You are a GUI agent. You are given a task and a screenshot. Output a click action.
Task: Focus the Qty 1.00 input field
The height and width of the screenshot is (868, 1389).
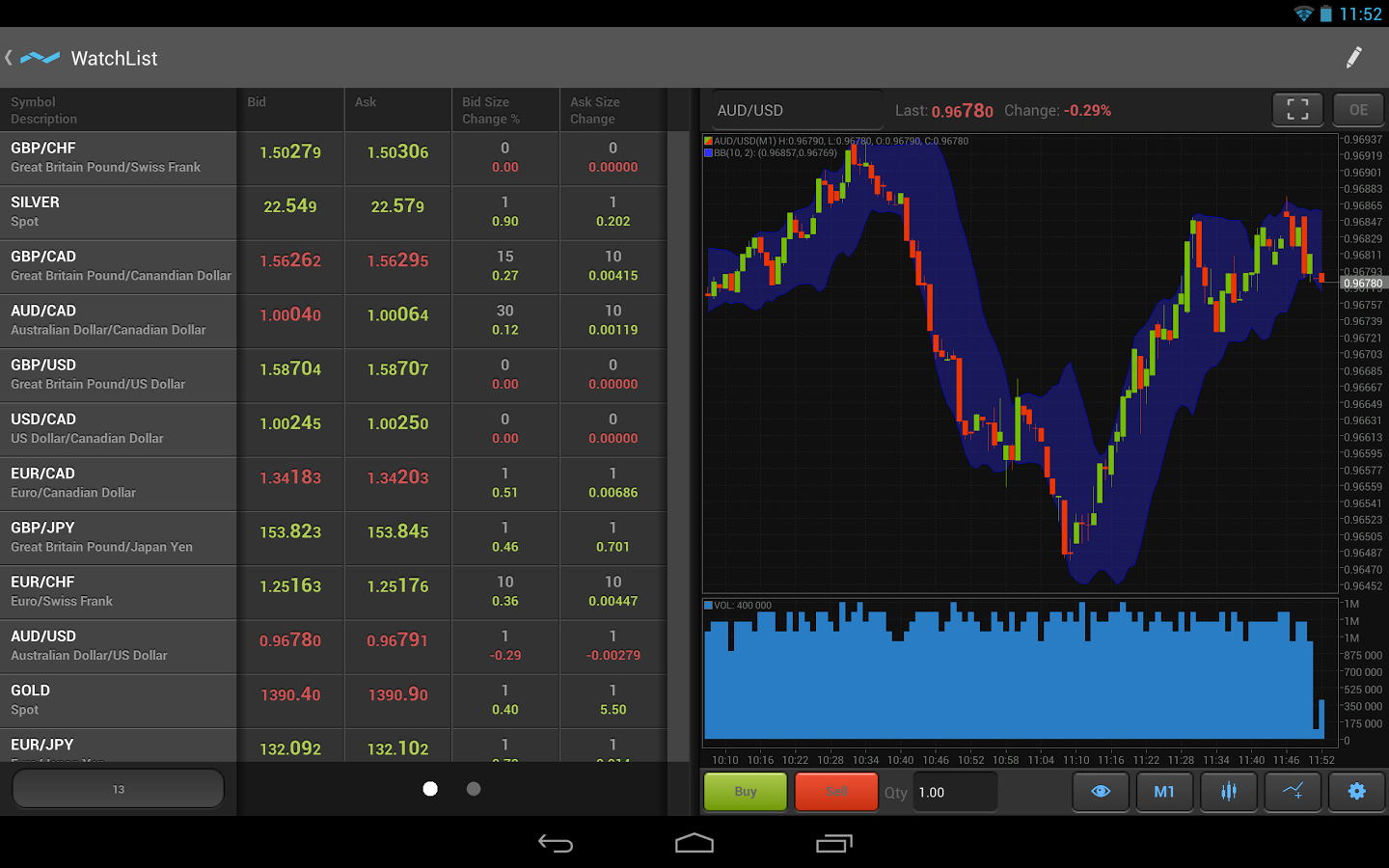point(955,792)
